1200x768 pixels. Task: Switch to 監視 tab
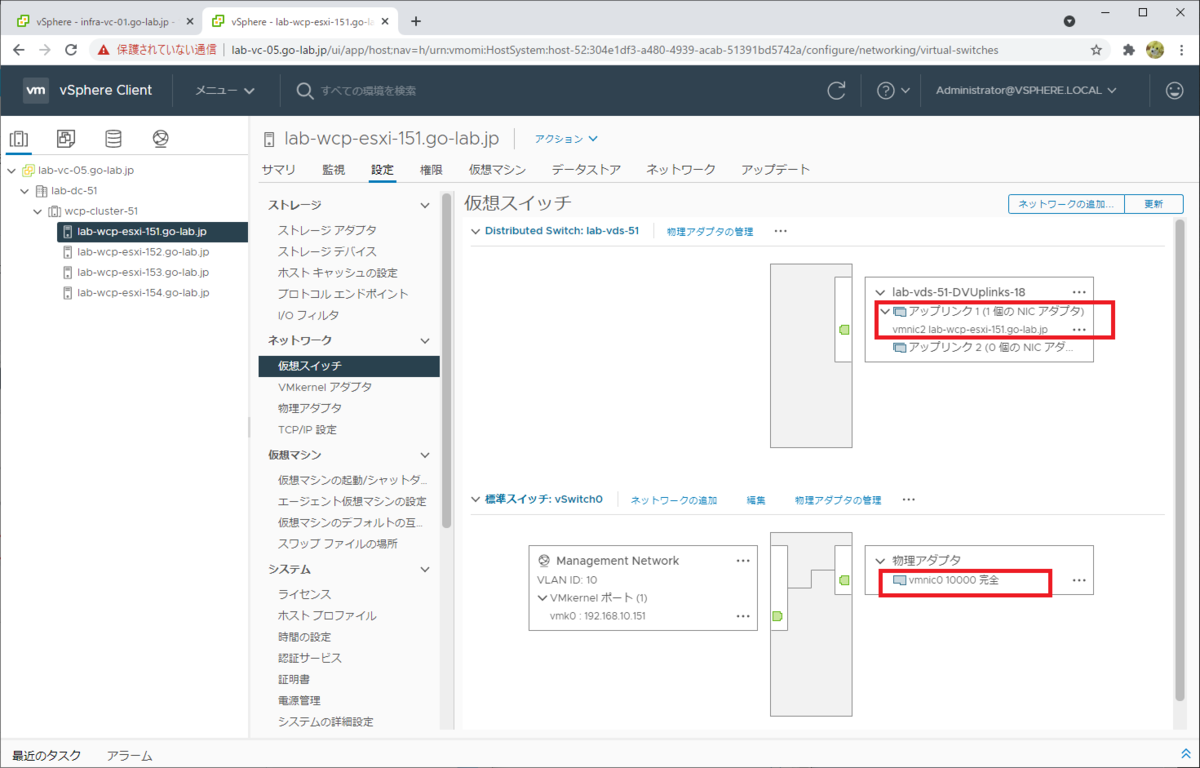point(333,169)
